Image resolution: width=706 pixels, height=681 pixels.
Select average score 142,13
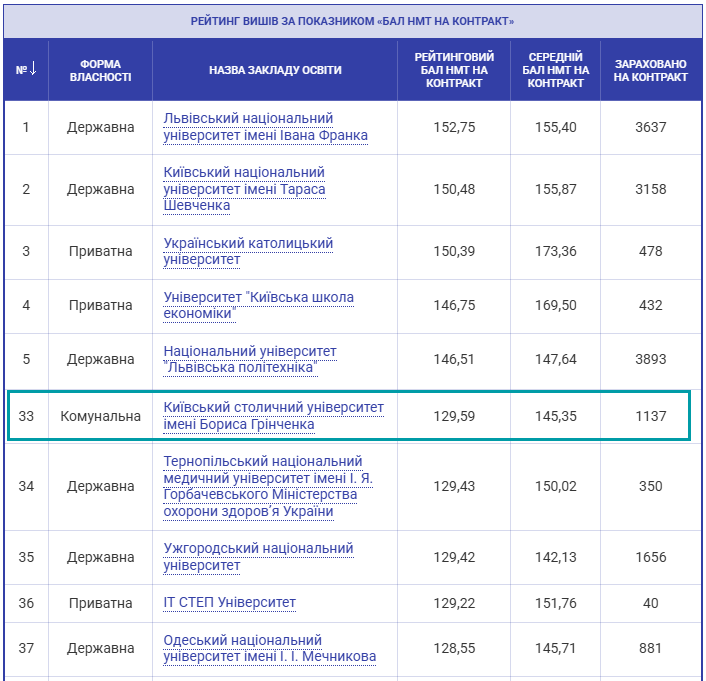click(555, 558)
